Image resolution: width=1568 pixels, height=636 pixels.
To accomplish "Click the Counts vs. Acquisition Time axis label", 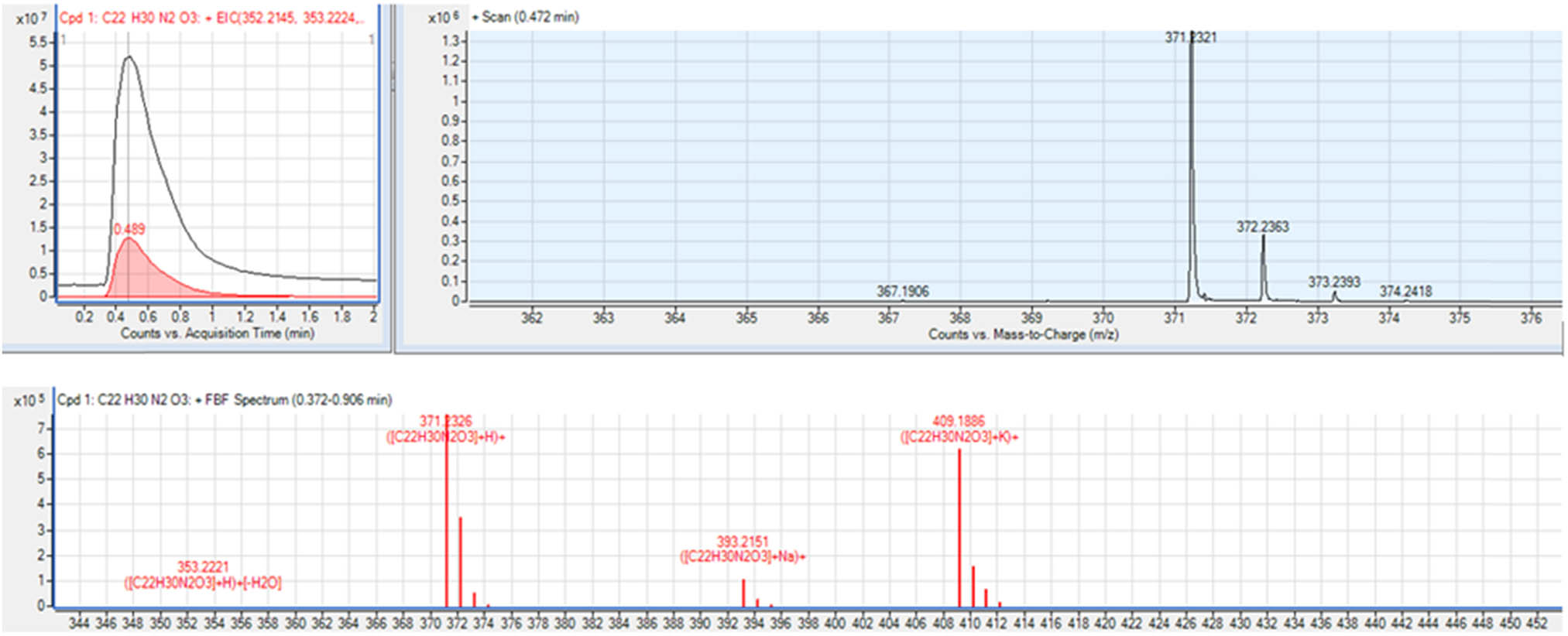I will 217,333.
